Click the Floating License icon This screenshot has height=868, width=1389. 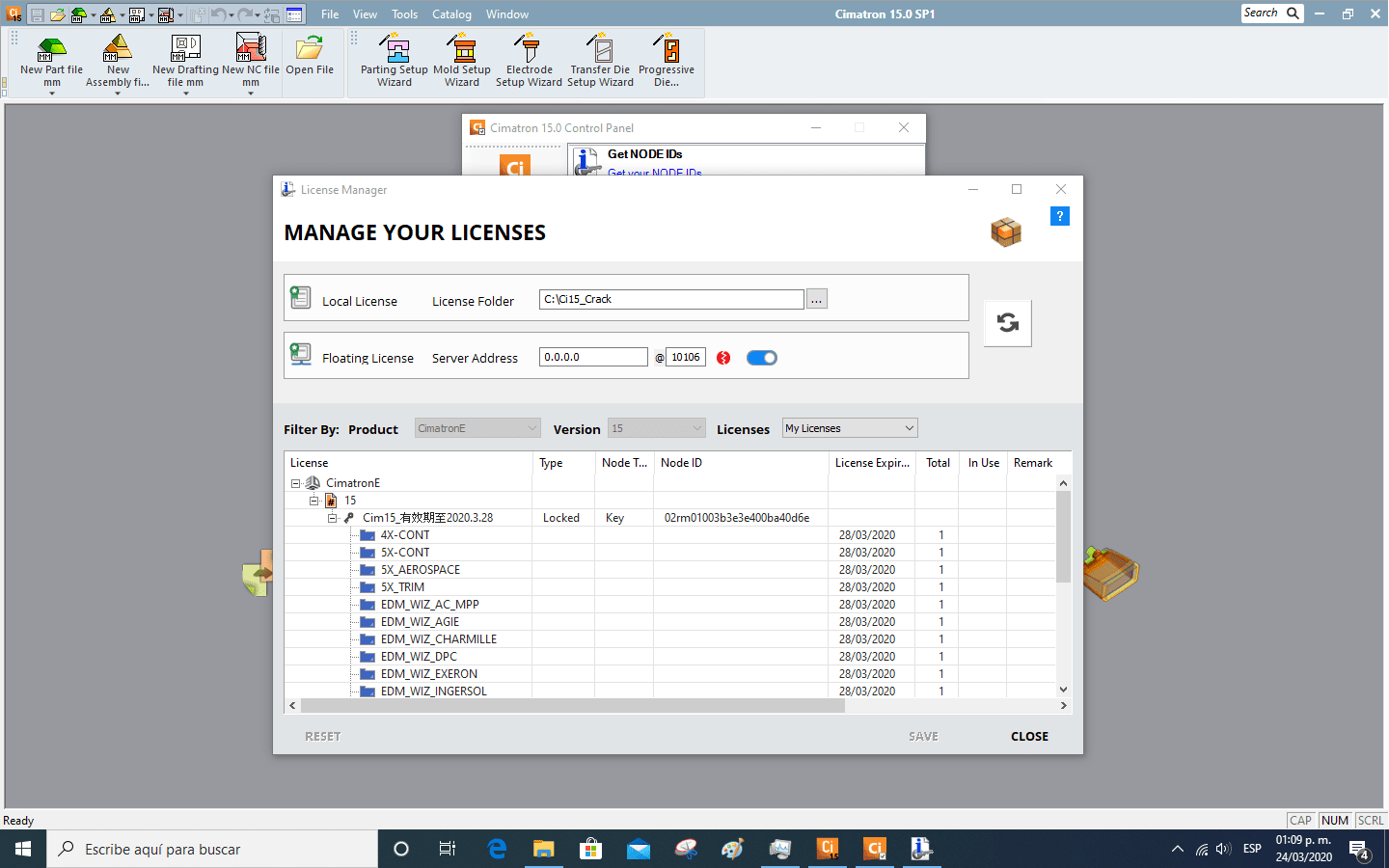coord(301,354)
